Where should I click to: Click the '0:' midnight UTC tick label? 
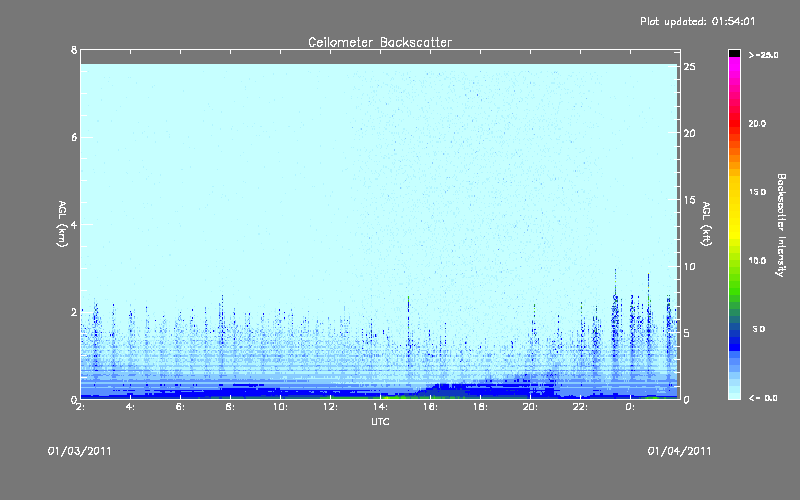coord(631,407)
